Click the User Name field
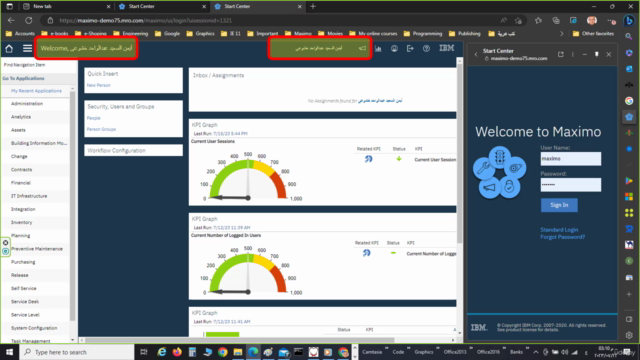The image size is (640, 360). point(571,158)
